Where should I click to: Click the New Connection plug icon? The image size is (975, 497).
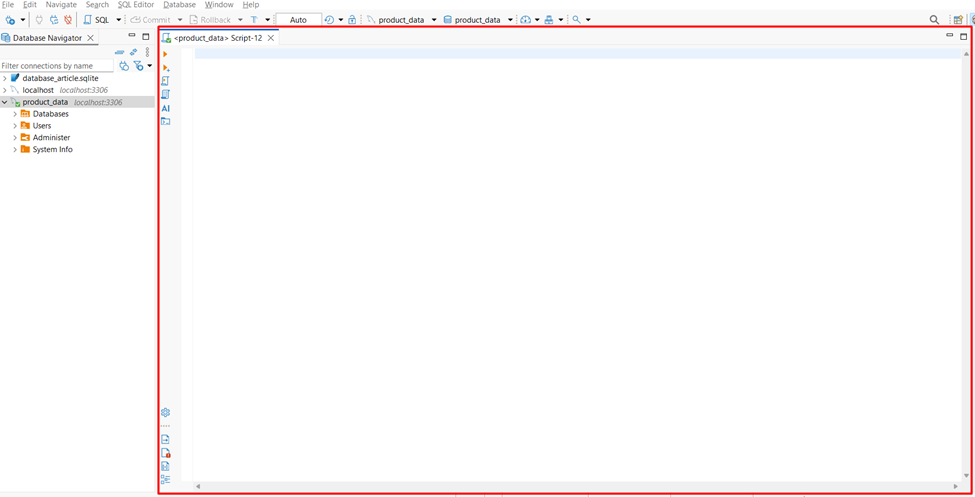[x=10, y=20]
